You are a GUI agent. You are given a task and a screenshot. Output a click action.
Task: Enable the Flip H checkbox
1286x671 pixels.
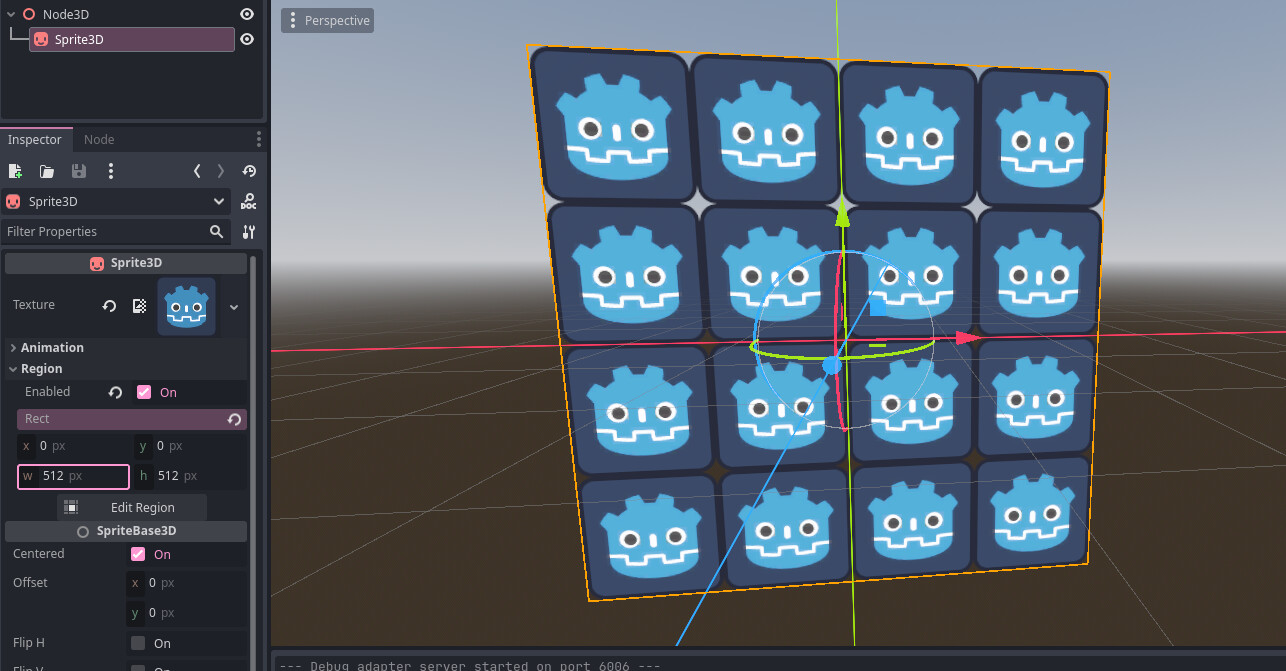coord(138,643)
